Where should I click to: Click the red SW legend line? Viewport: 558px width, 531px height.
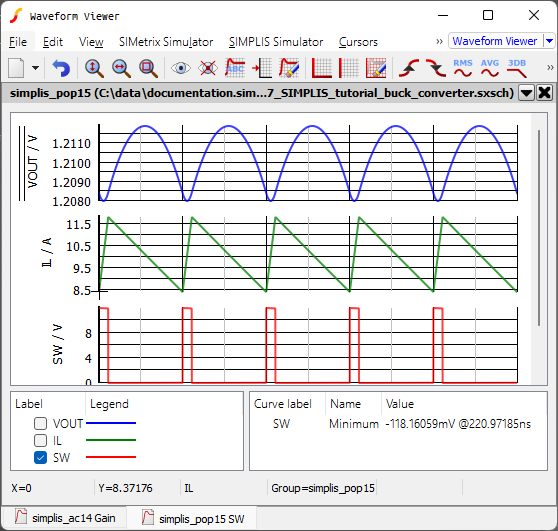111,457
